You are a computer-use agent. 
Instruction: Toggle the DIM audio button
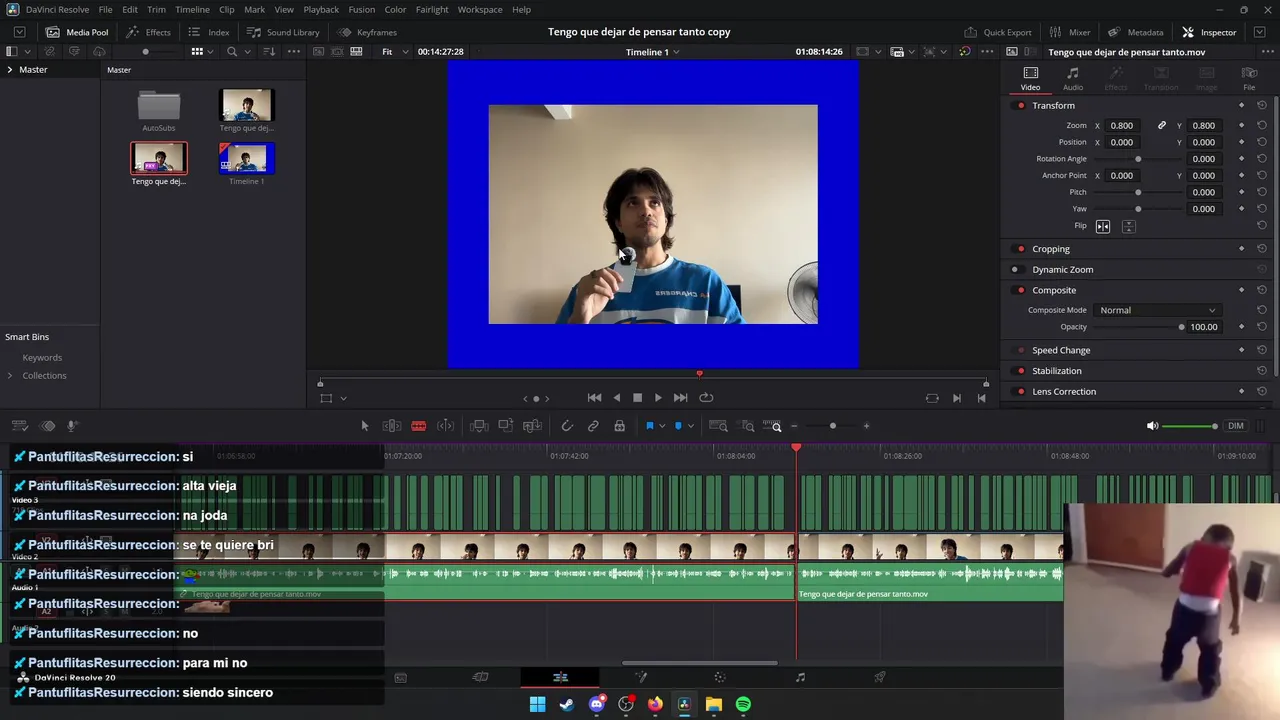[1236, 426]
